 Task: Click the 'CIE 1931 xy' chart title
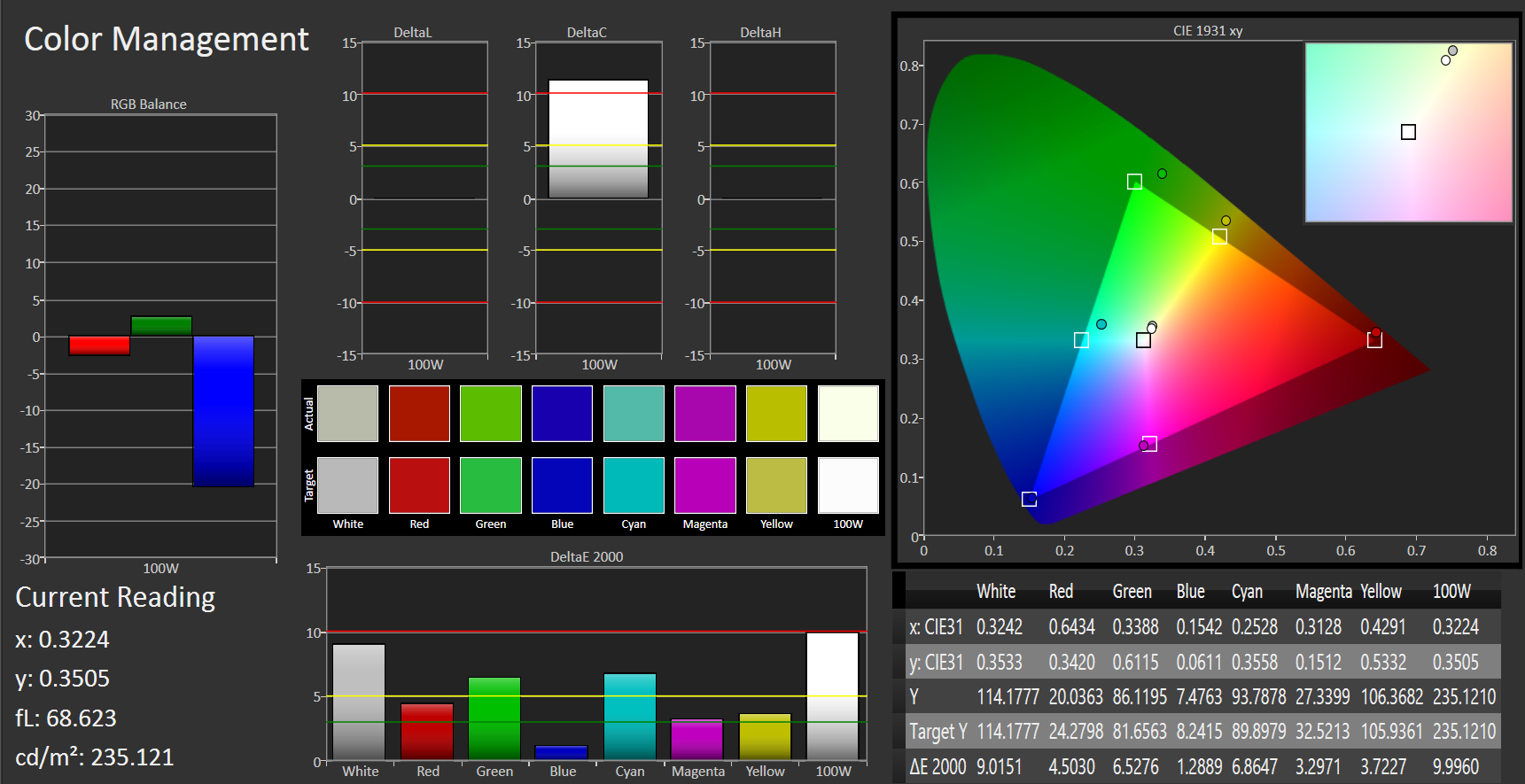tap(1208, 30)
